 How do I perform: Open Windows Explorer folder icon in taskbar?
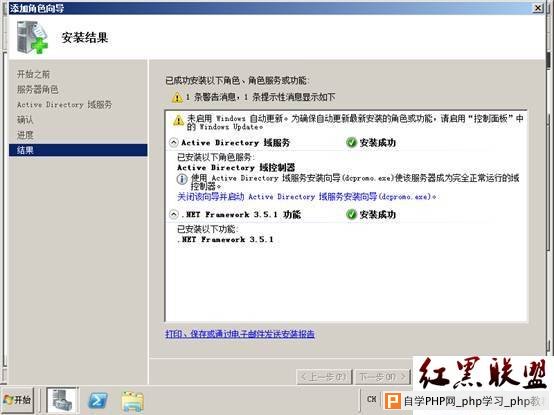point(133,401)
